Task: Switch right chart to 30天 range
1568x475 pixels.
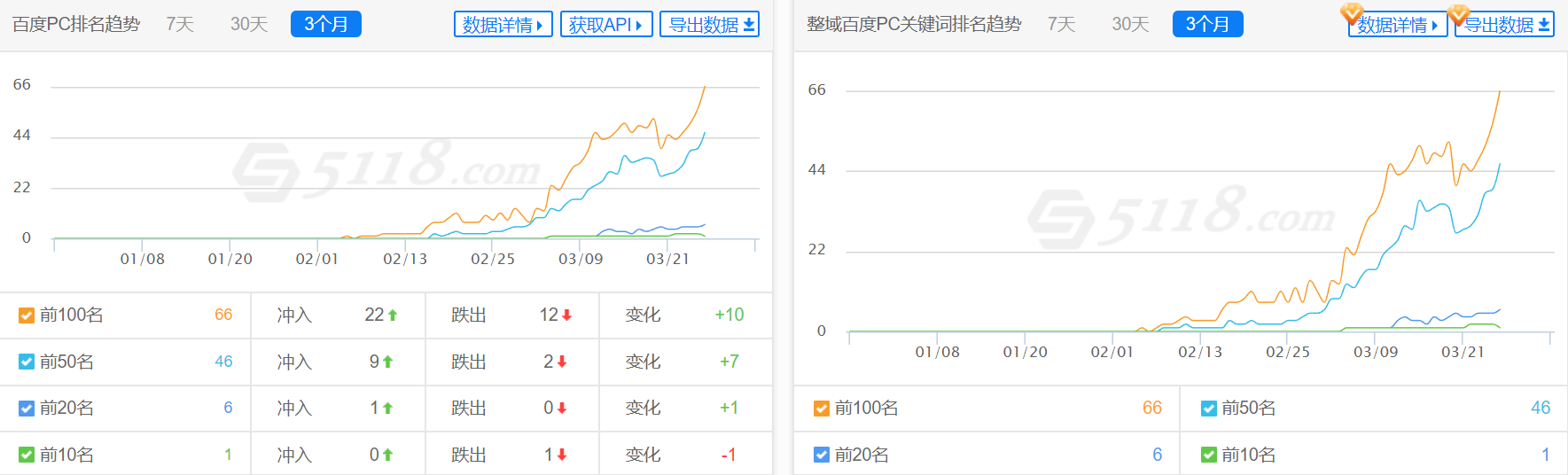Action: coord(1130,25)
